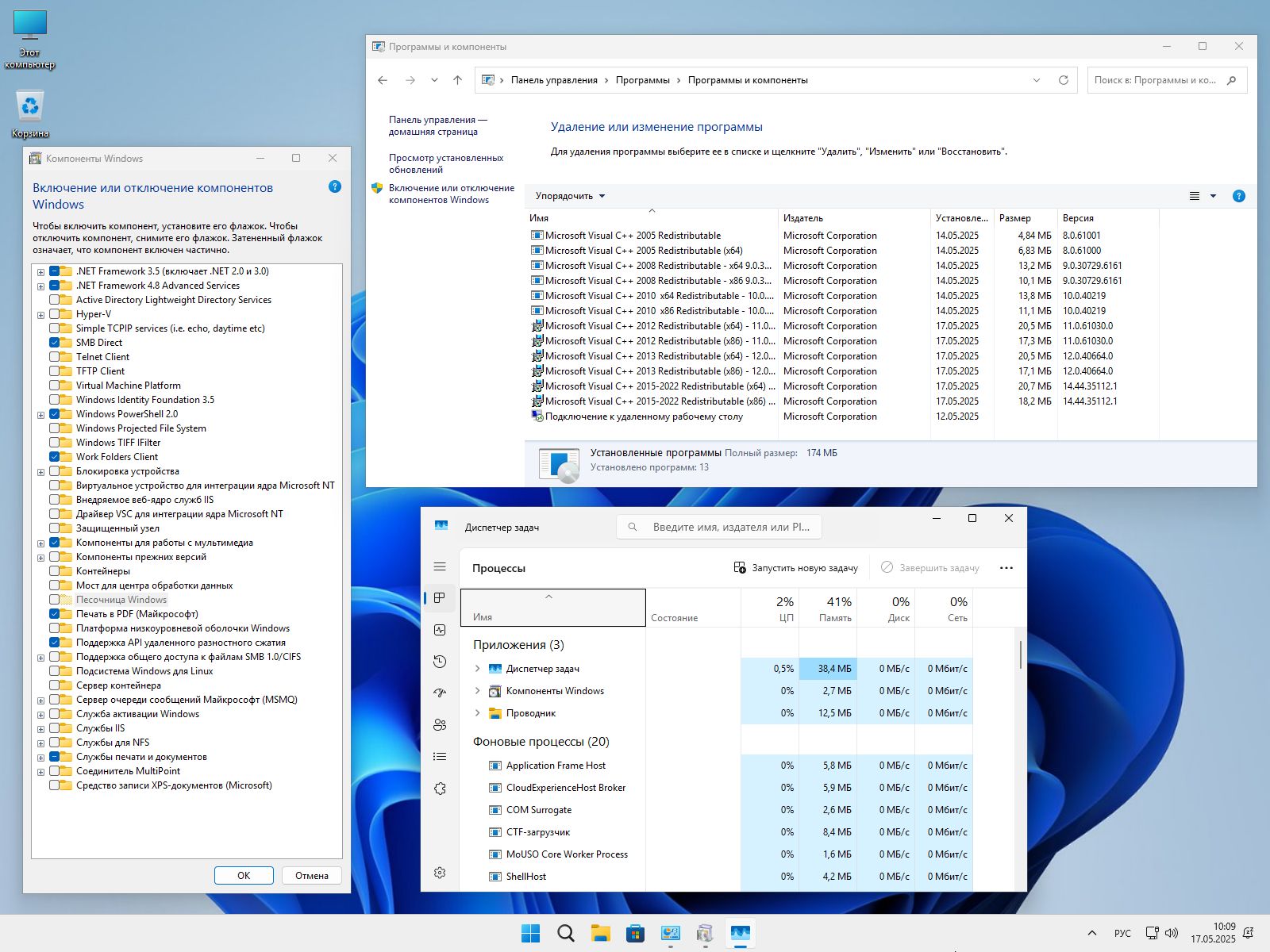
Task: Open Microsoft Store from the taskbar
Action: point(636,934)
